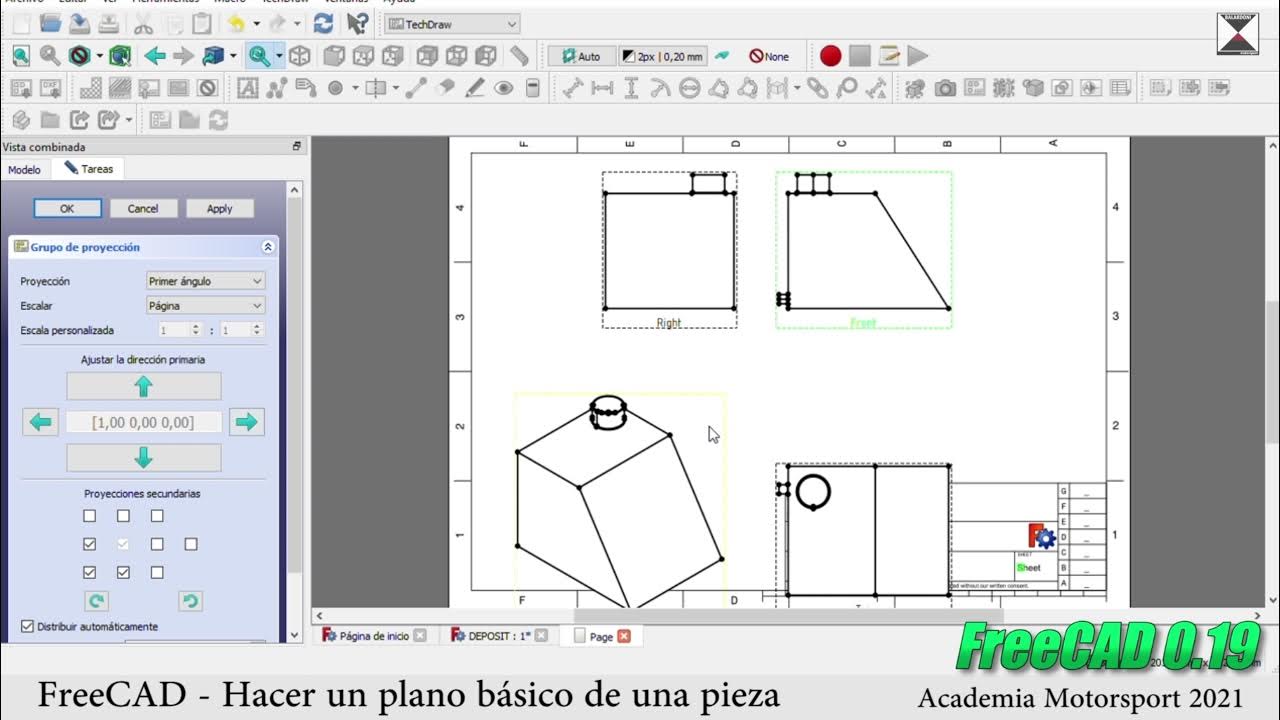Click the OK button
This screenshot has height=720, width=1280.
pos(67,208)
